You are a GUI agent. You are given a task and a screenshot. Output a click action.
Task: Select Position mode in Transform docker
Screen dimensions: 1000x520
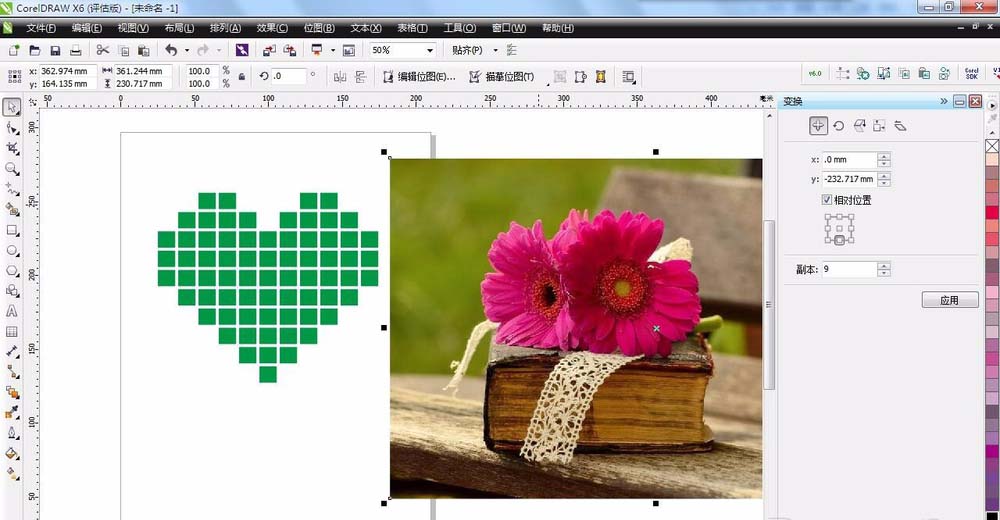pyautogui.click(x=818, y=126)
